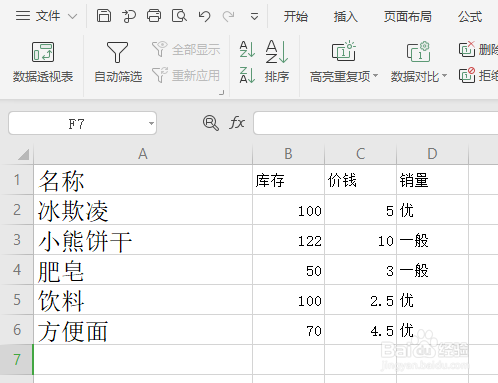Screen dimensions: 498x383
Task: Switch to the 公式 tab
Action: point(470,16)
